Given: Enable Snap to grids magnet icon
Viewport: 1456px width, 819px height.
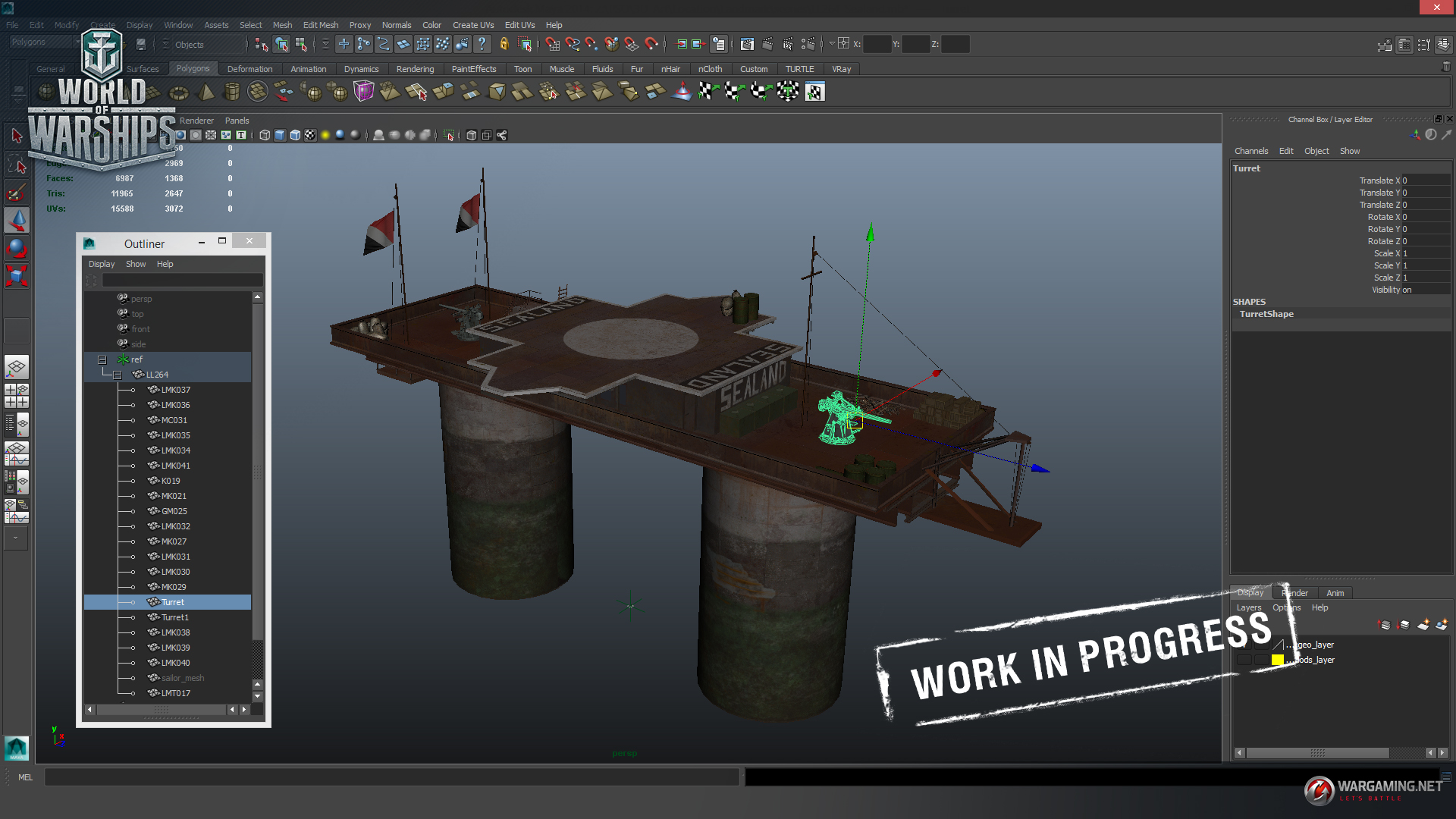Looking at the screenshot, I should [552, 44].
